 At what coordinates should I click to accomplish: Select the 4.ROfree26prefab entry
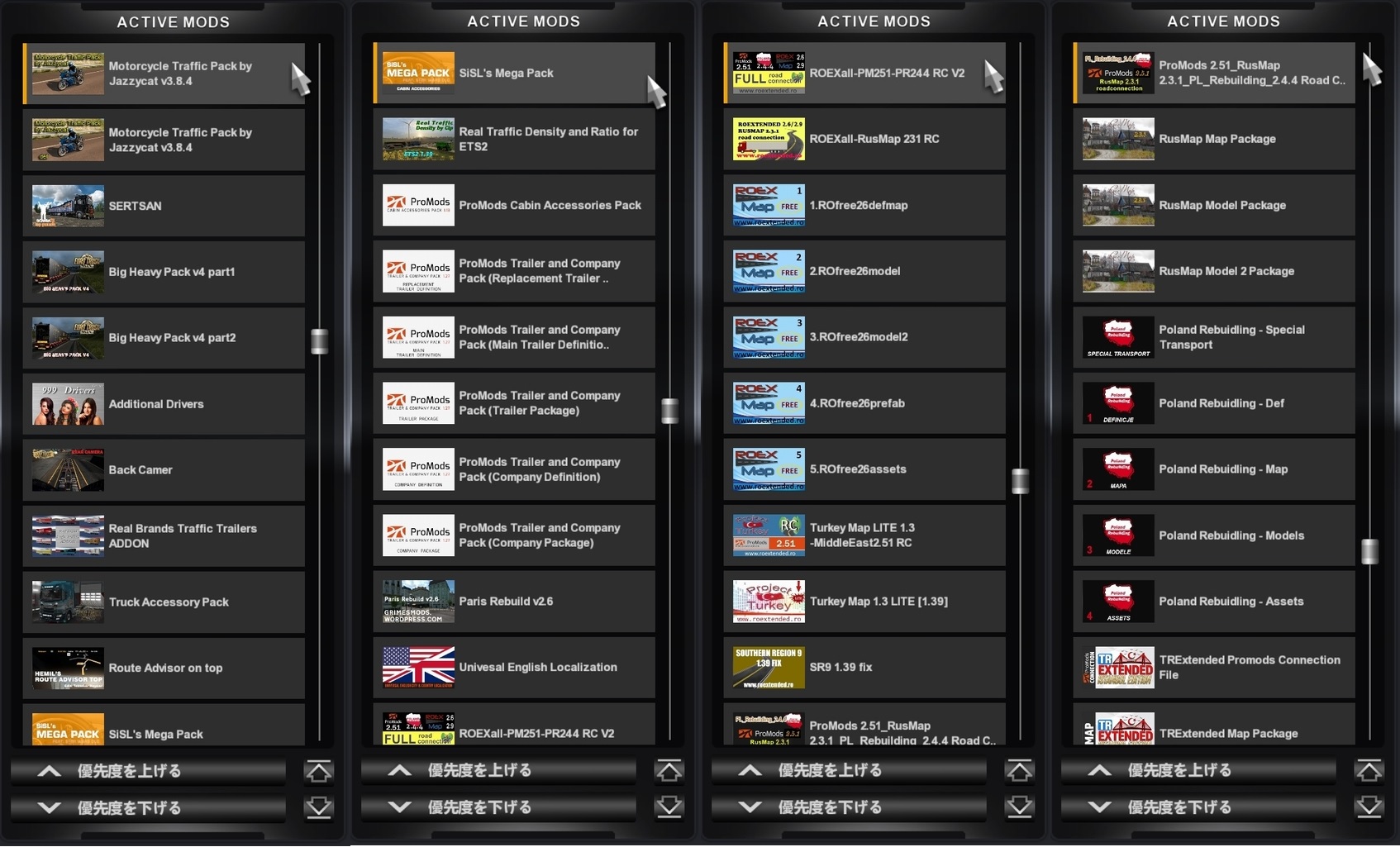coord(864,403)
